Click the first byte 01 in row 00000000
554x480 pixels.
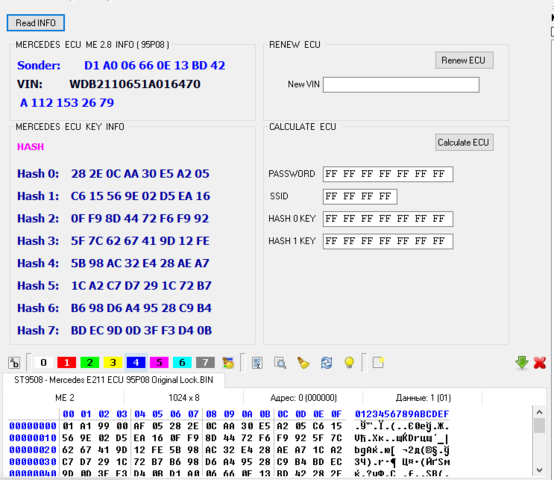(x=68, y=426)
